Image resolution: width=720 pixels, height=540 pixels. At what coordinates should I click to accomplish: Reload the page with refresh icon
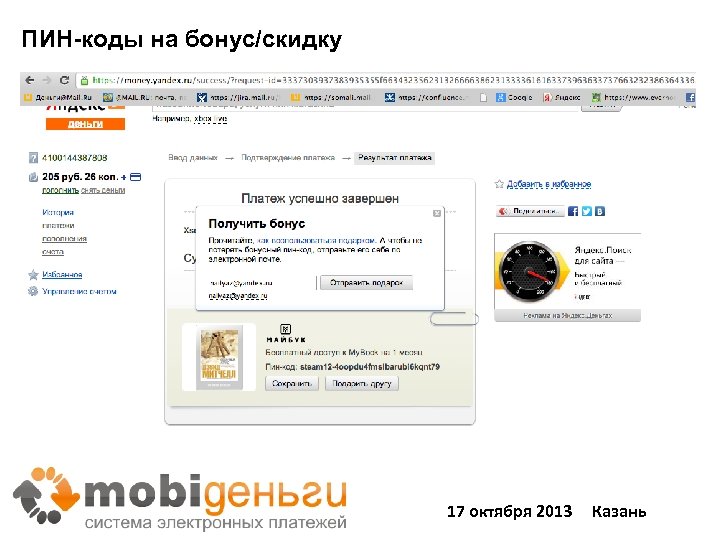click(x=64, y=80)
